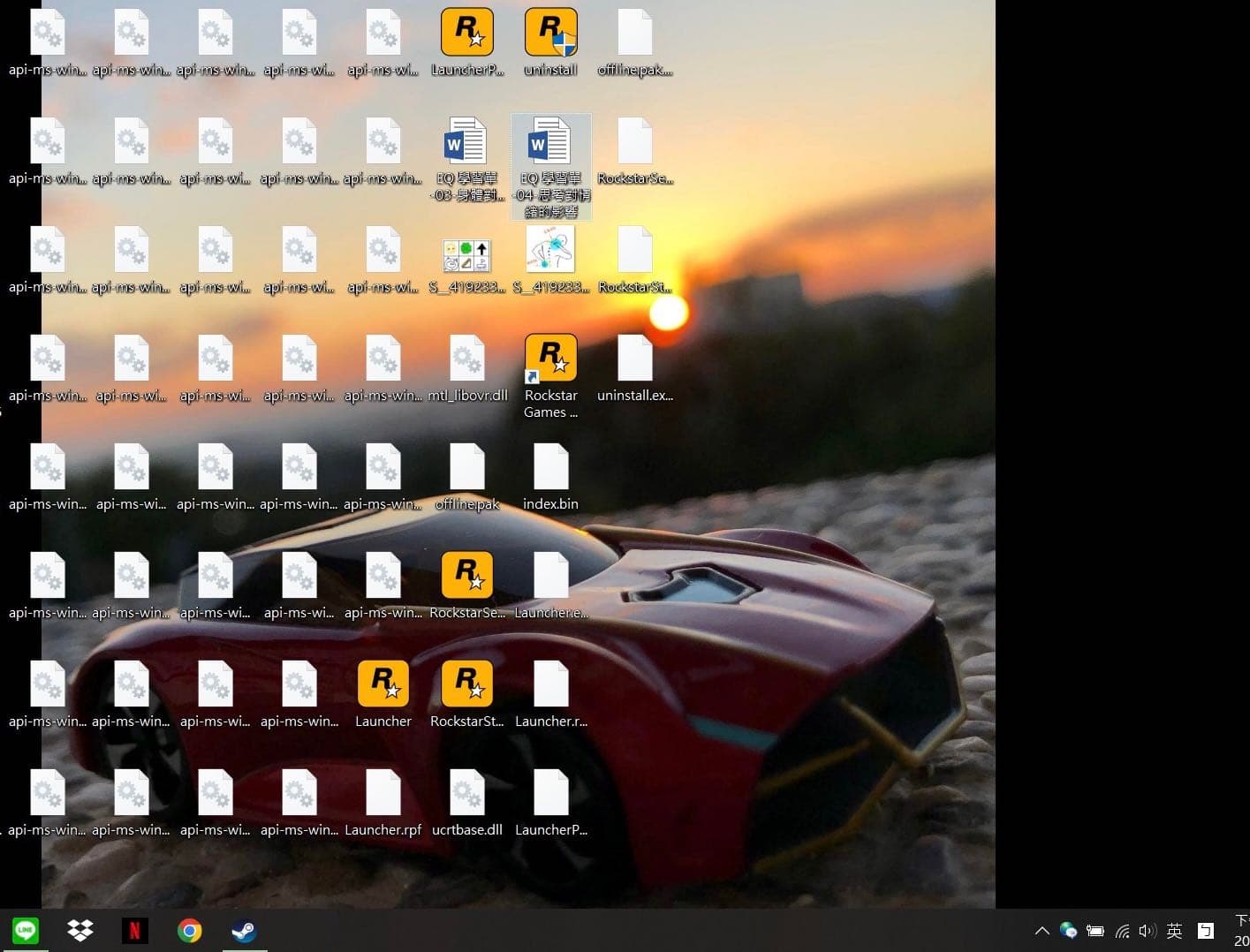
Task: Click the uninstall icon with shield badge
Action: point(550,33)
